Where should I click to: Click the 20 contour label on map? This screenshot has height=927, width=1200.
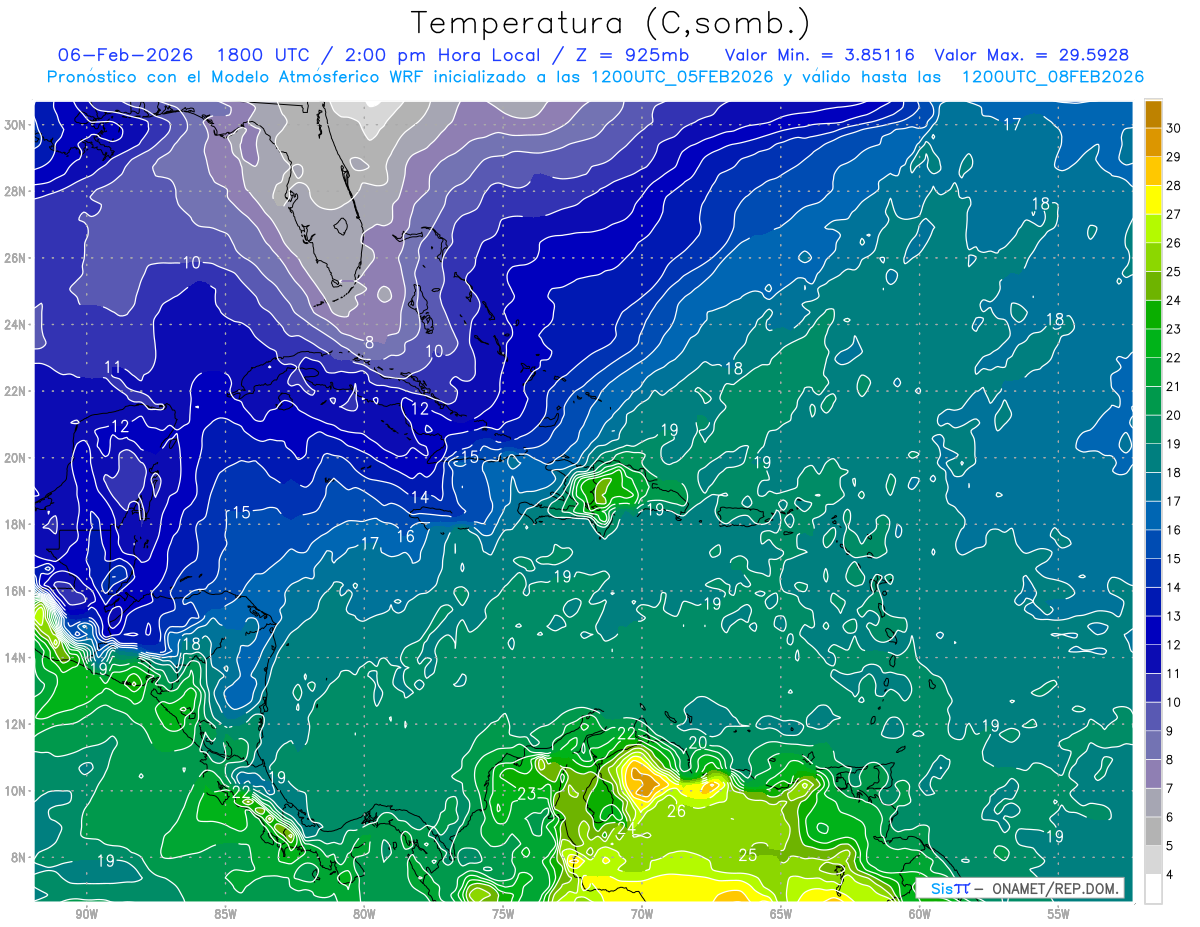coord(698,742)
